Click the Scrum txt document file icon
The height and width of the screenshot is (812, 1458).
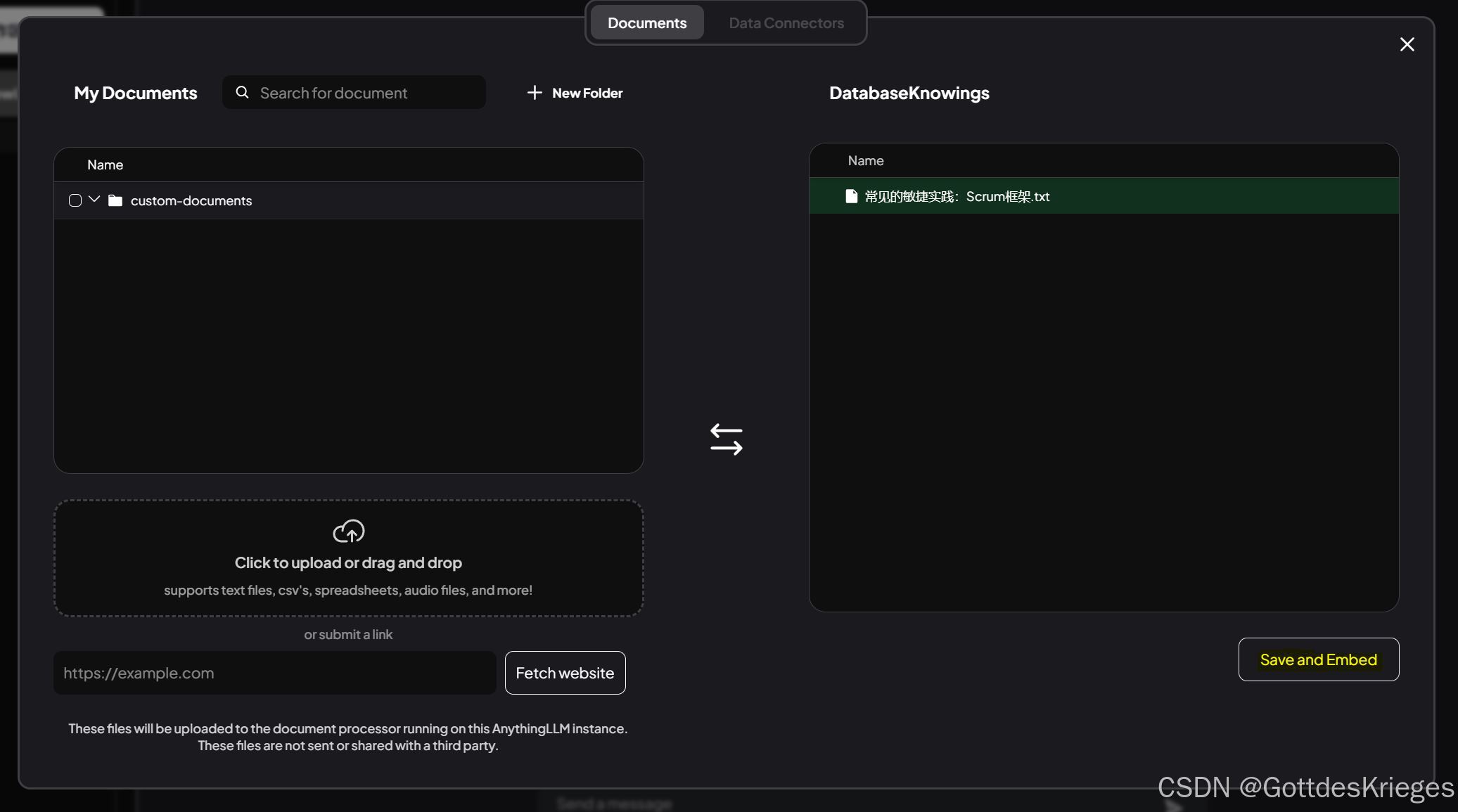tap(851, 196)
